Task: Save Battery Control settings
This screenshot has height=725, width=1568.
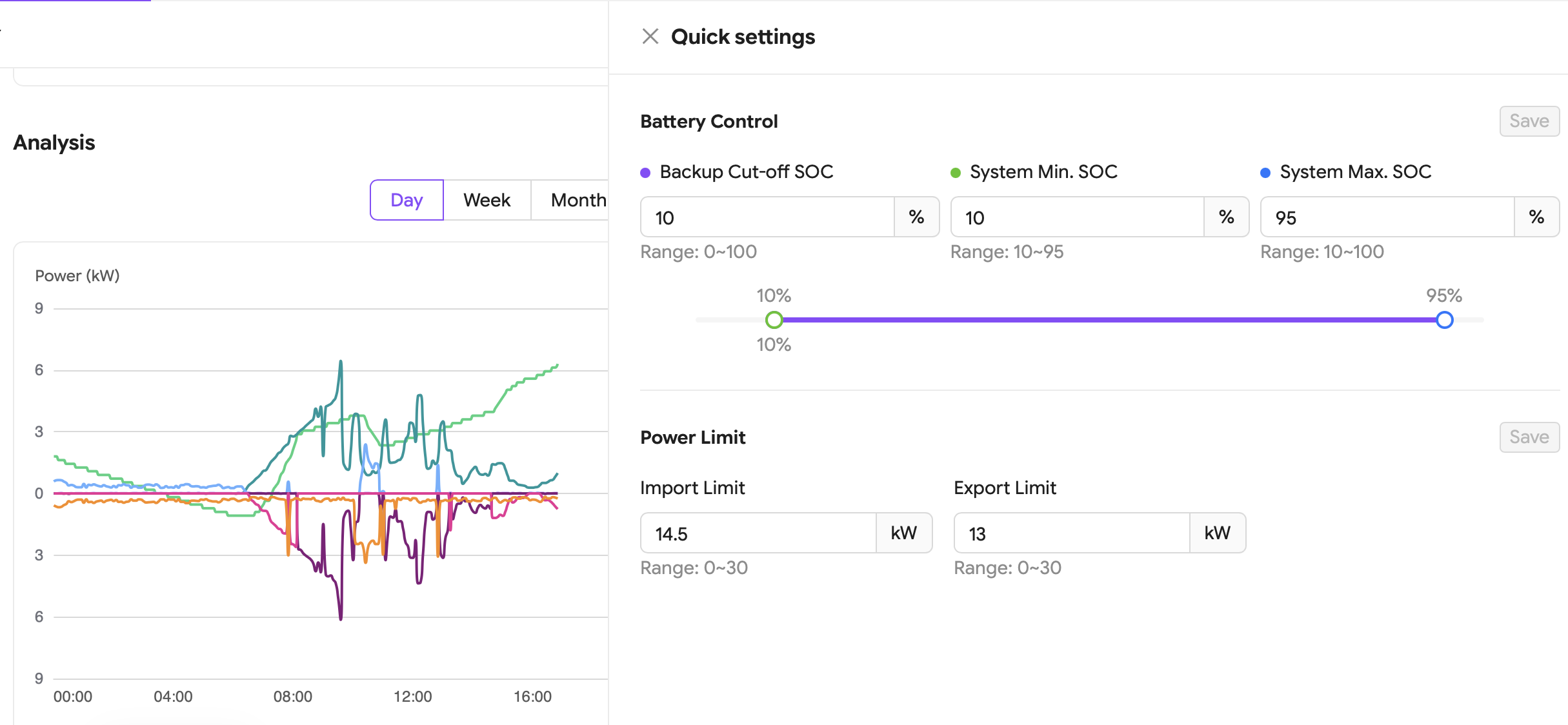Action: (x=1529, y=121)
